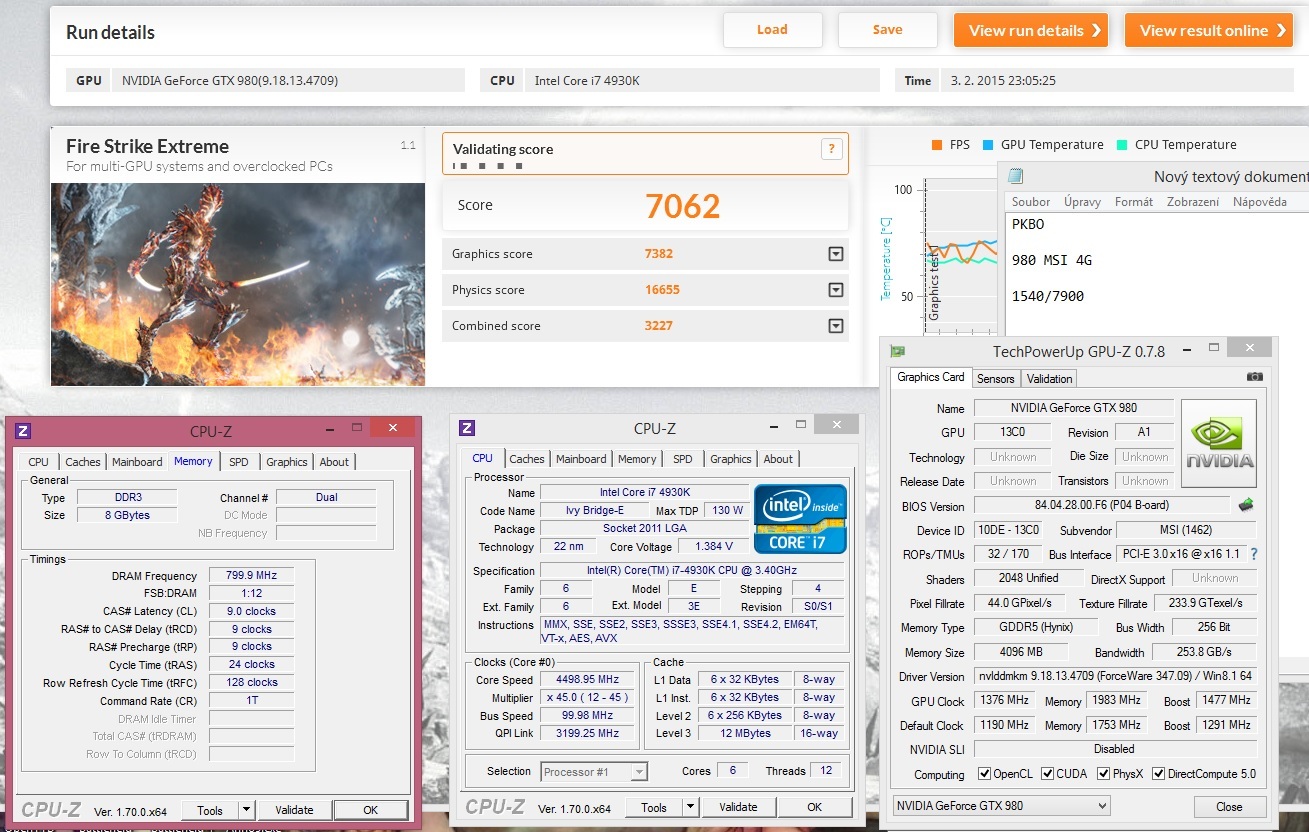Select the Graphics Card tab in GPU-Z
This screenshot has height=832, width=1309.
931,377
